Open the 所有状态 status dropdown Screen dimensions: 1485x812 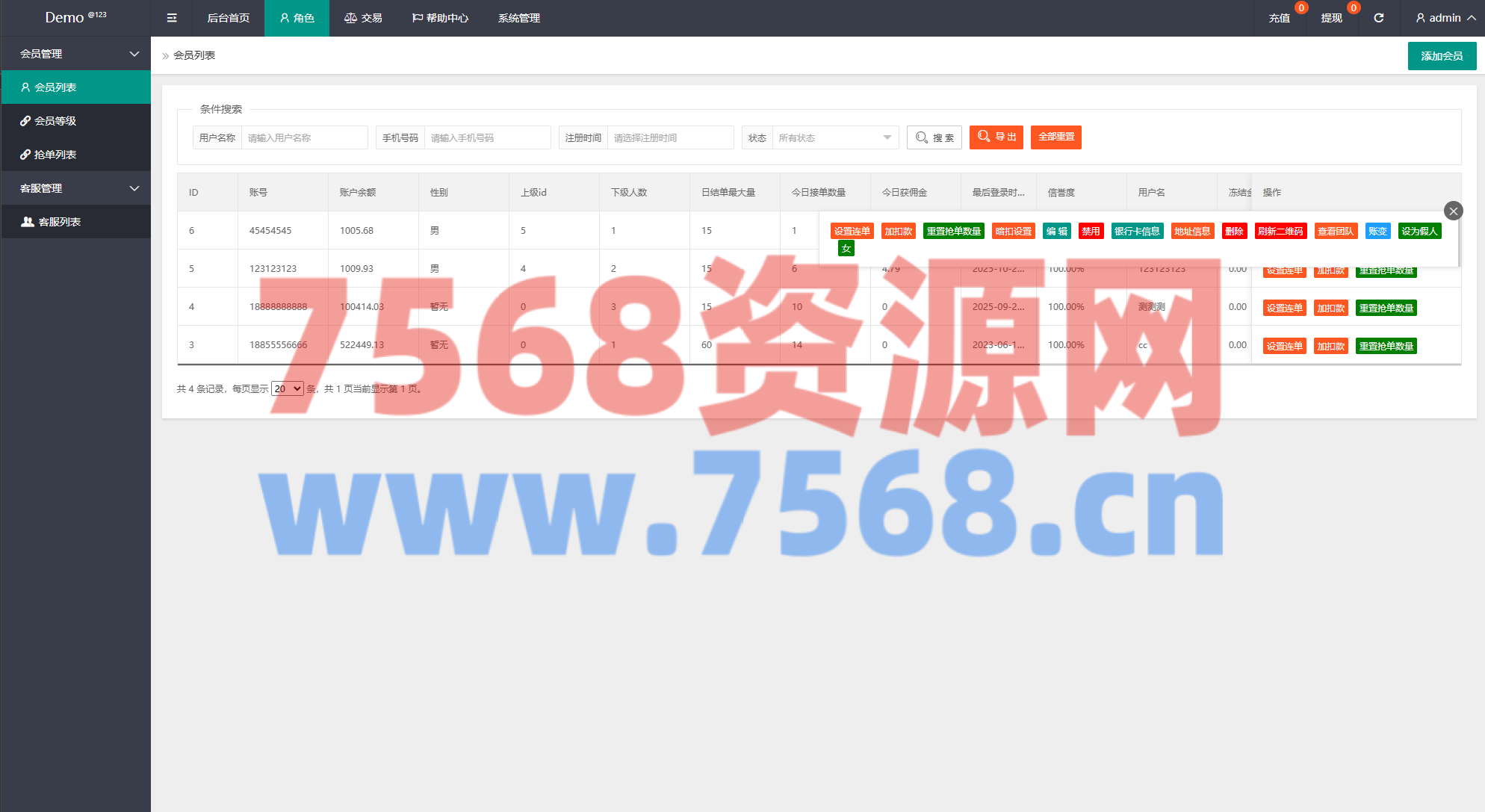click(x=834, y=137)
